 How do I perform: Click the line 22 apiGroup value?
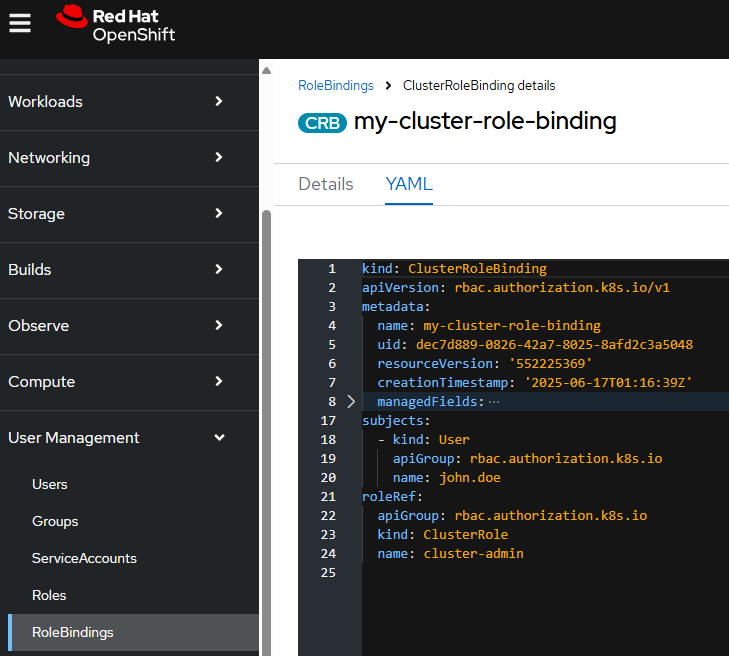tap(550, 516)
